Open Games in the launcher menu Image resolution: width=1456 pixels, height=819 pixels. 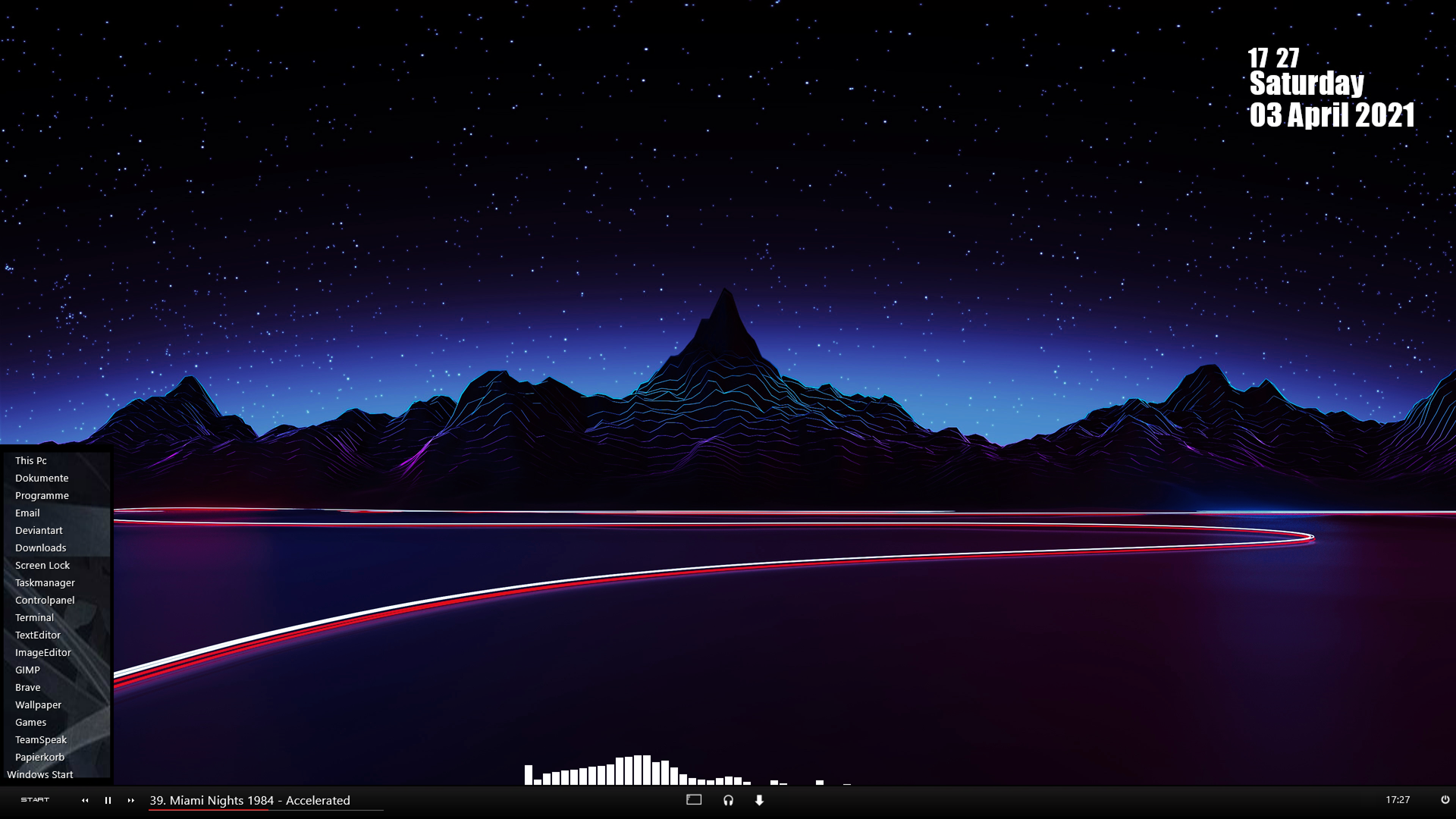[31, 722]
